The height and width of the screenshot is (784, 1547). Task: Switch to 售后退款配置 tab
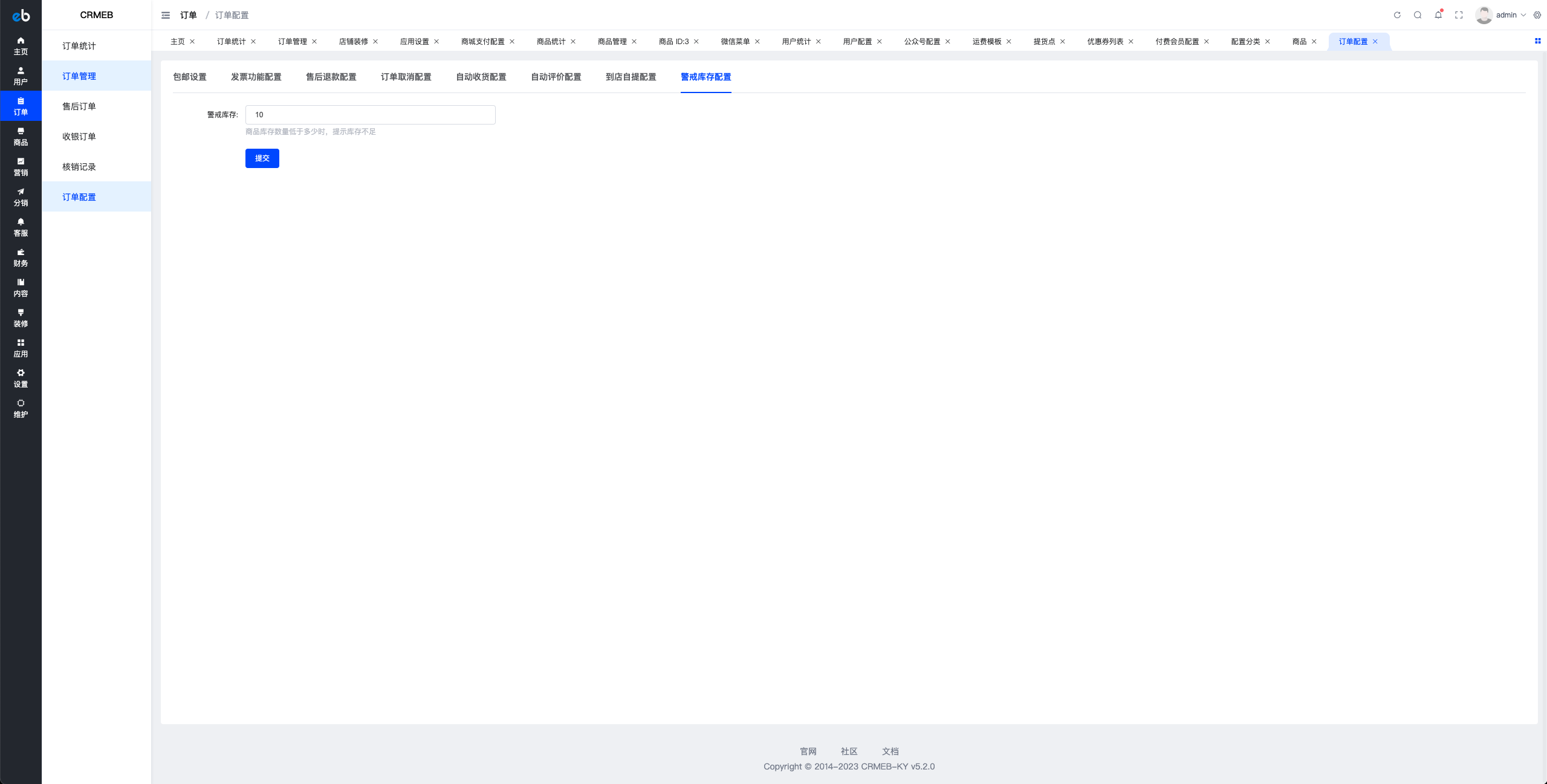(x=331, y=77)
